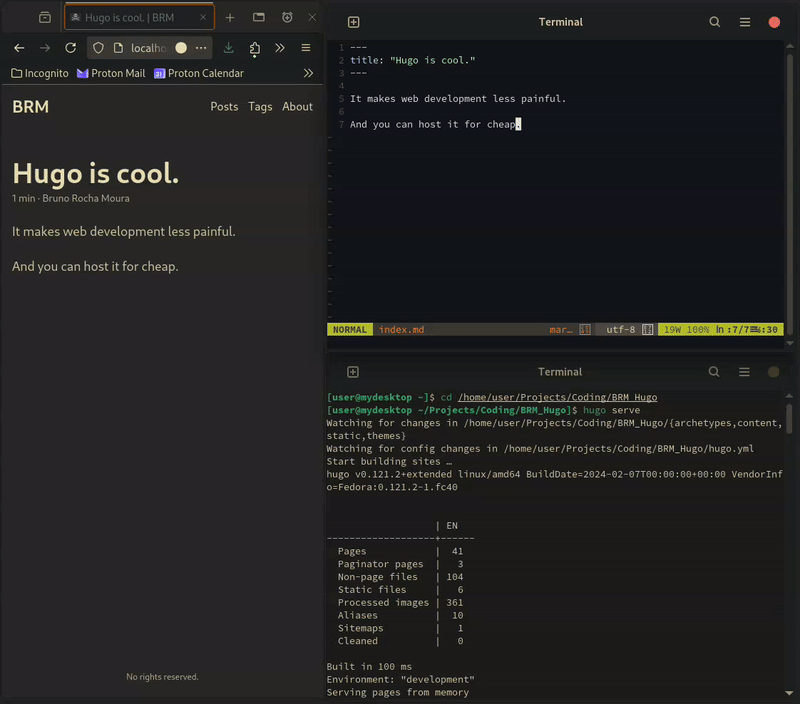Click "Built in 100 ms" output line
The image size is (800, 704).
(369, 667)
